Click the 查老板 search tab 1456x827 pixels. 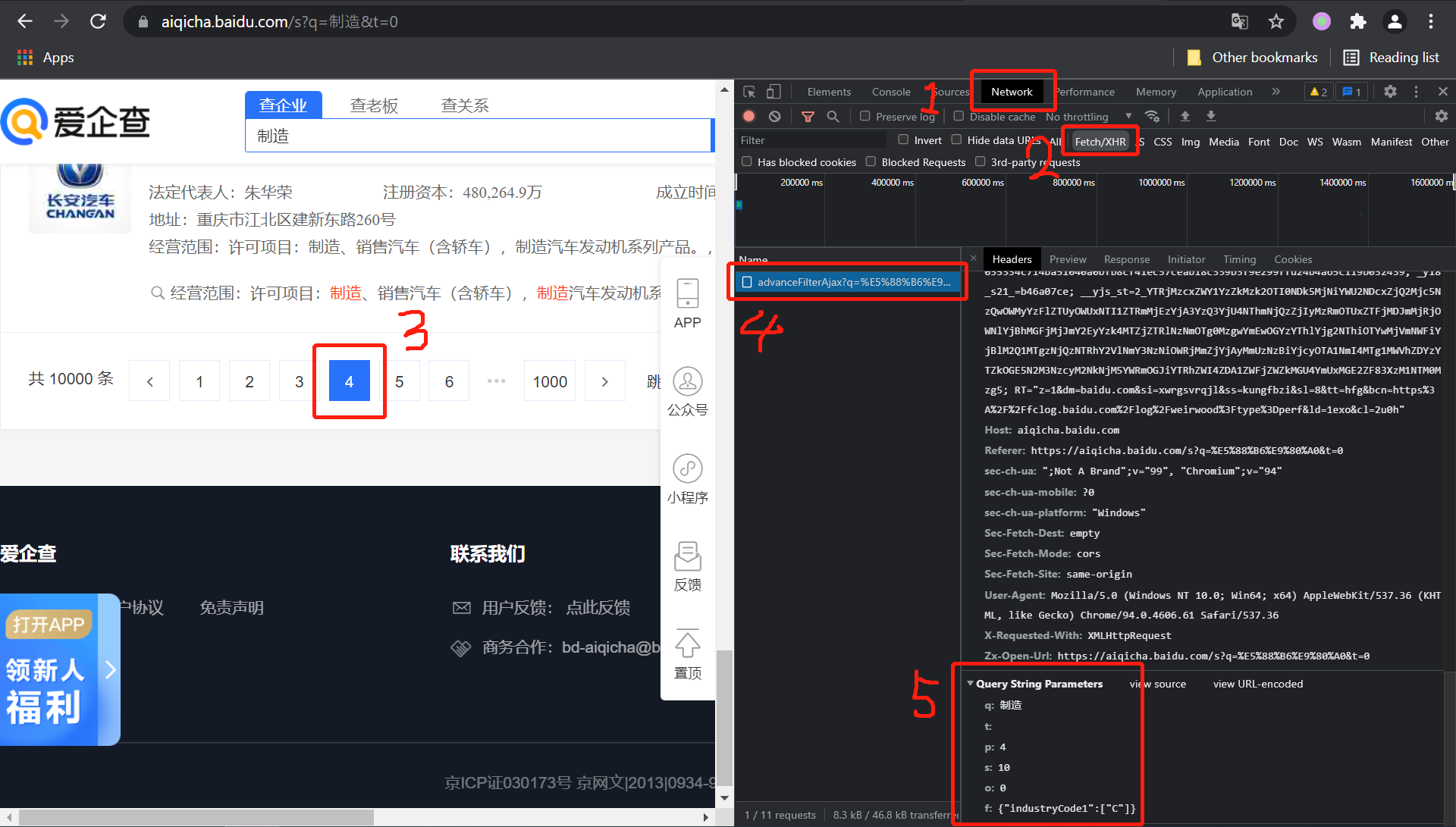[374, 105]
